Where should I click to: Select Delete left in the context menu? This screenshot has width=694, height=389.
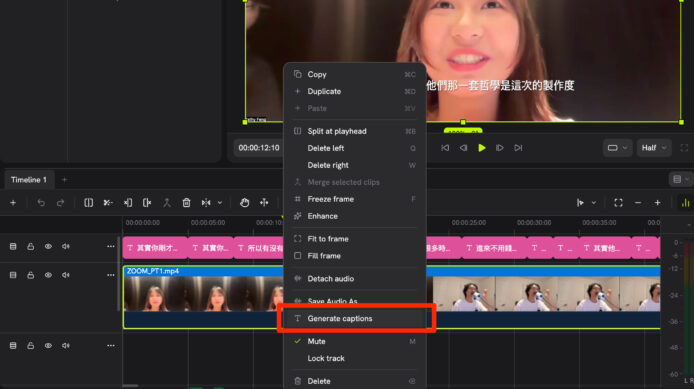pos(355,148)
